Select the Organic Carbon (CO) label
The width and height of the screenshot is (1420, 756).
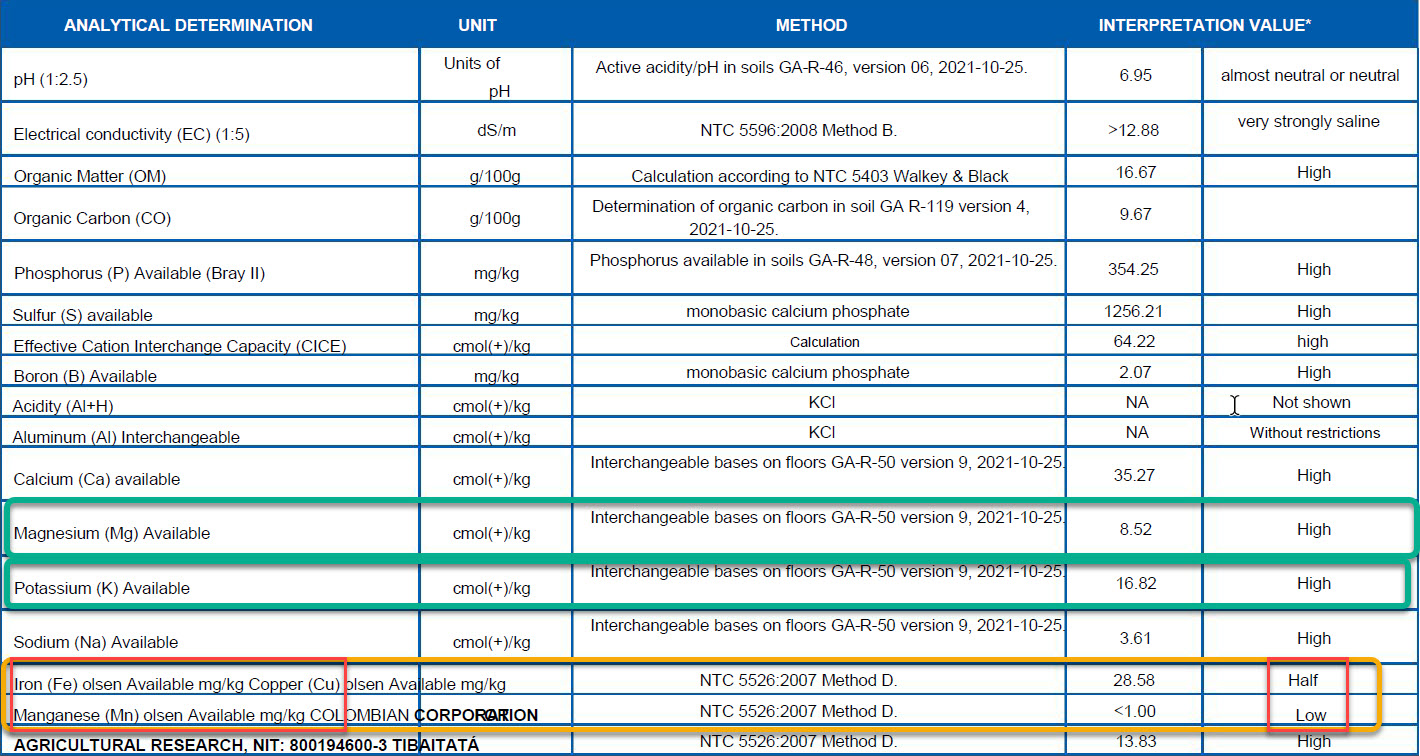93,219
